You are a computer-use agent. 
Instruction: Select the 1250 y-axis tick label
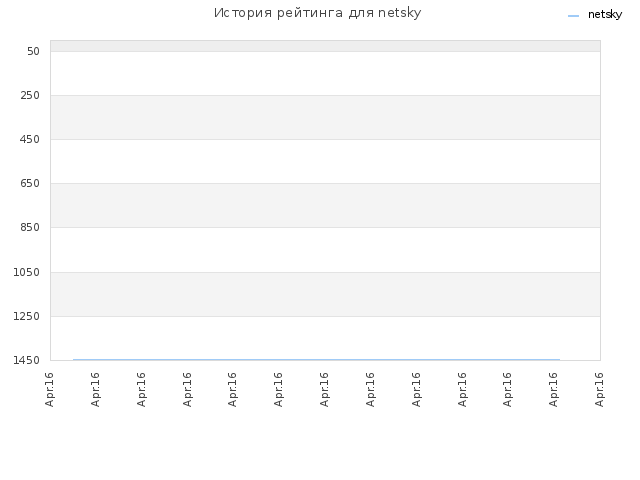click(x=27, y=316)
